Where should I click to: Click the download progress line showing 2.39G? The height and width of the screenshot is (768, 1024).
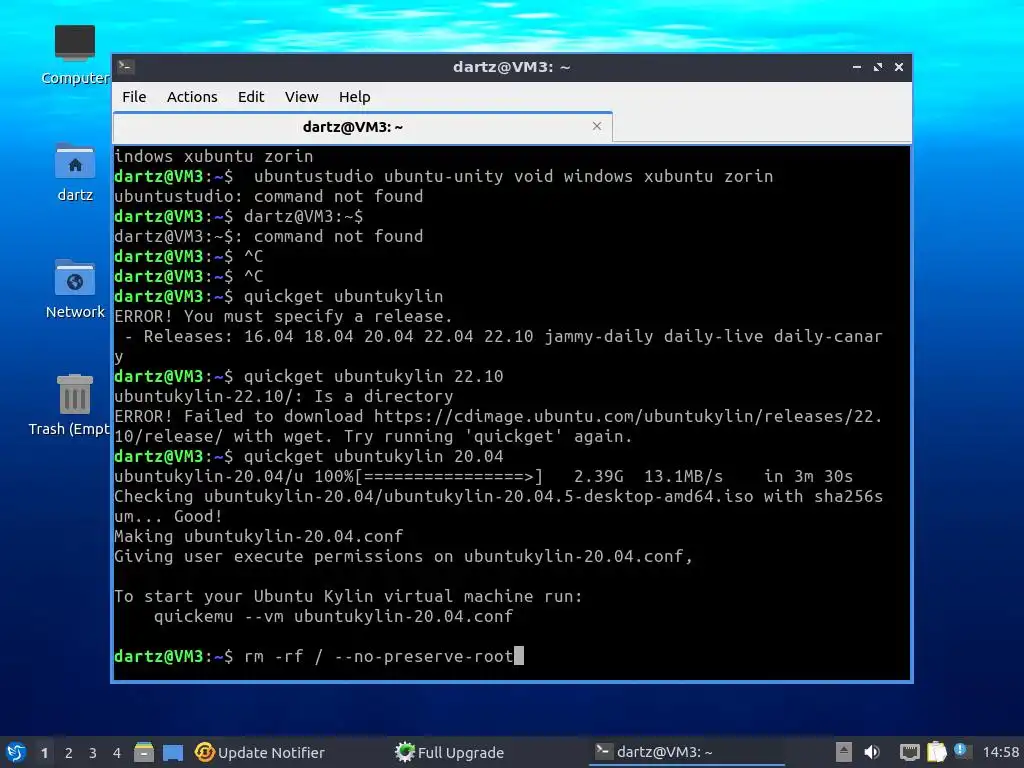click(483, 476)
